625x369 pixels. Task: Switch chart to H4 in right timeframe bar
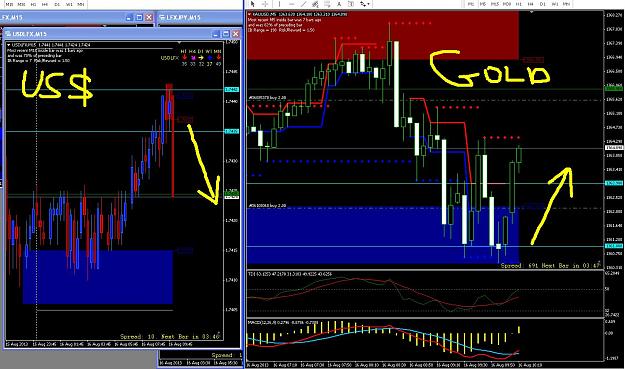tap(531, 4)
